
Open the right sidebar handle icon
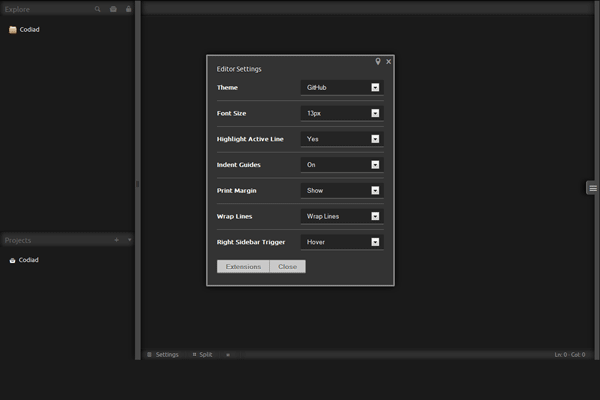[592, 188]
